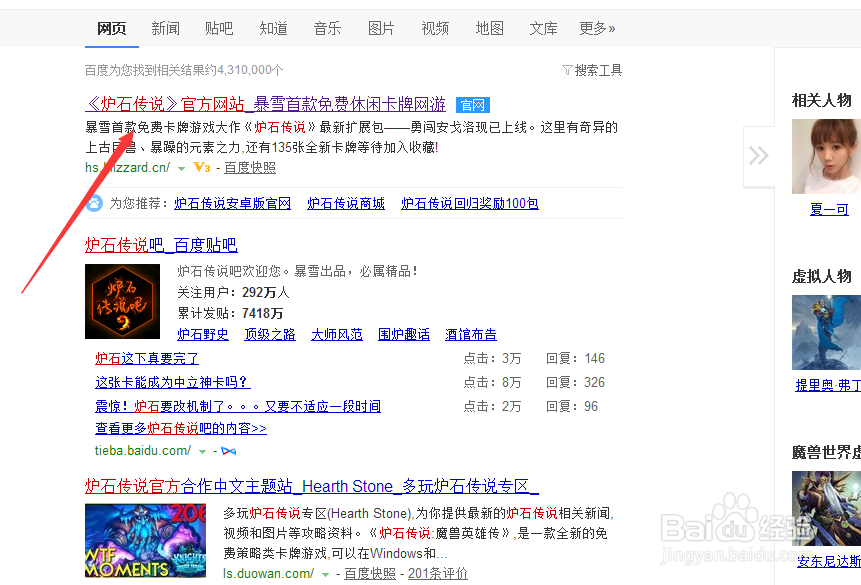This screenshot has width=861, height=585.
Task: Open 炉石传说回归奖励100包 suggestion
Action: (469, 203)
